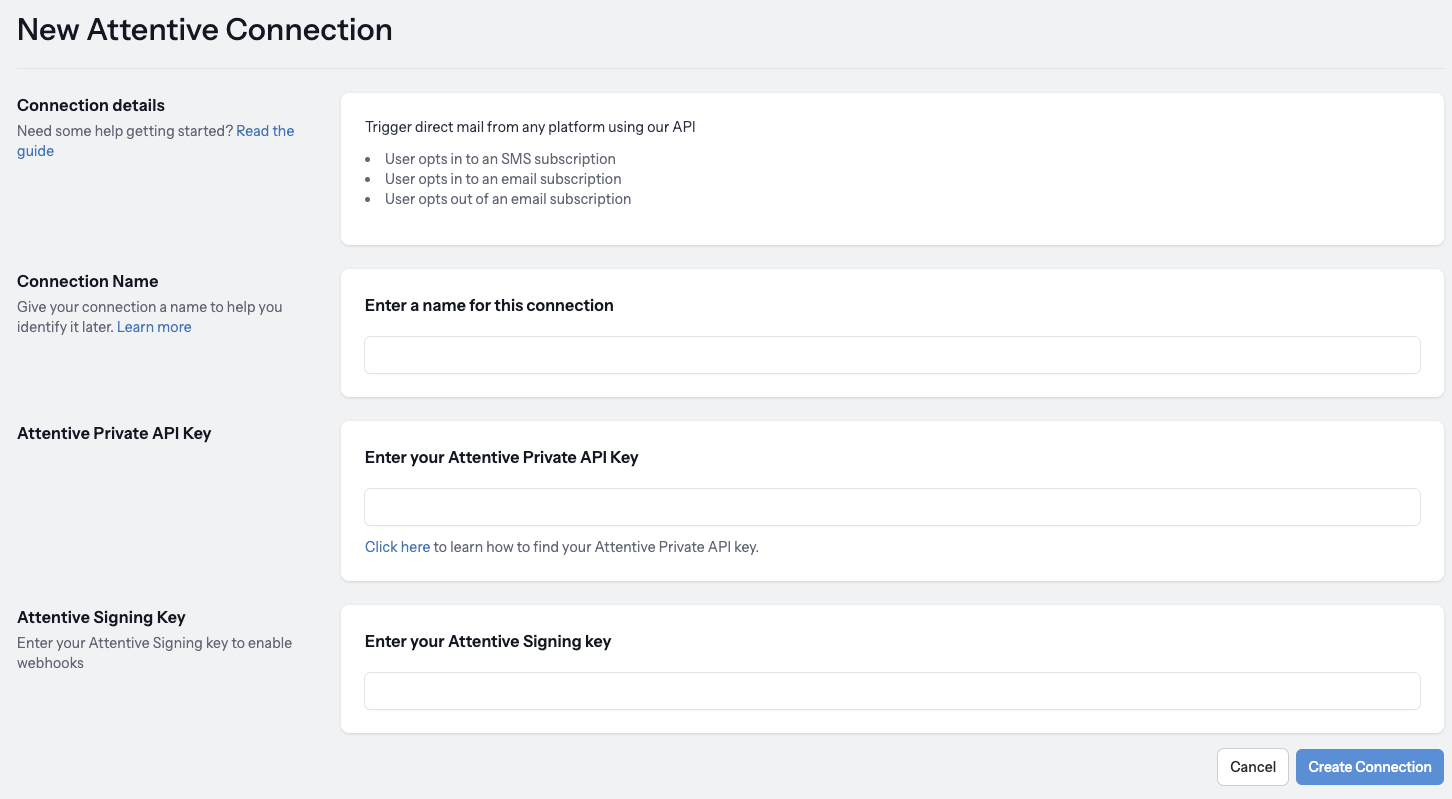1452x799 pixels.
Task: Click the "Connection details" section heading
Action: coord(91,105)
